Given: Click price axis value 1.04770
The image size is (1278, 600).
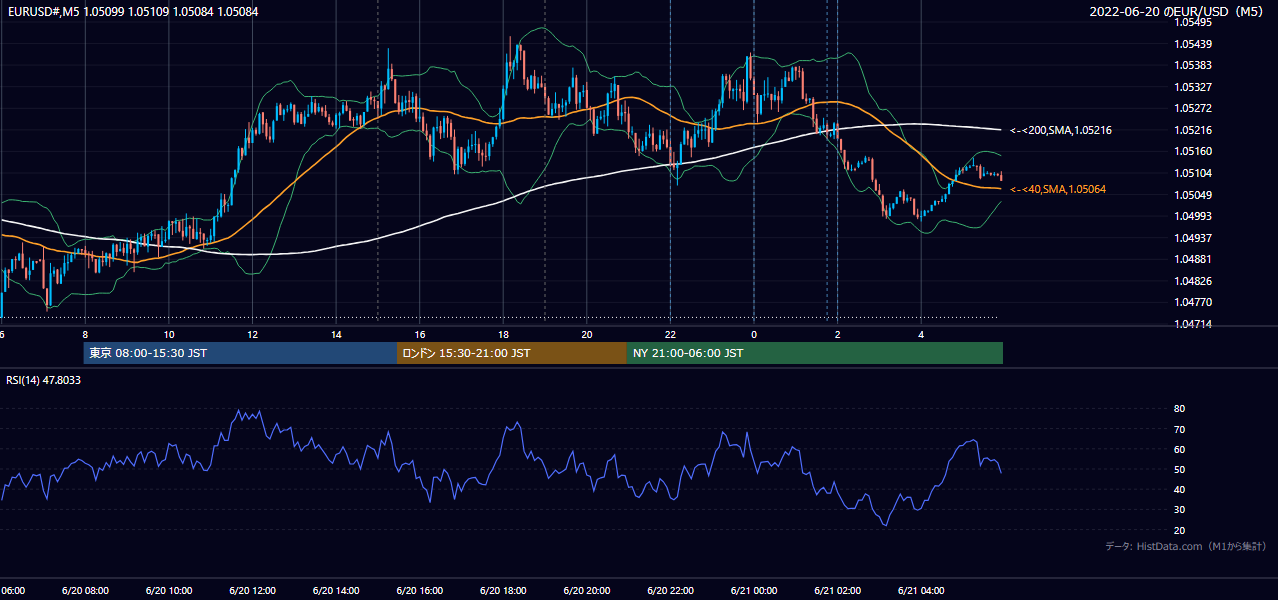Looking at the screenshot, I should (x=1193, y=302).
